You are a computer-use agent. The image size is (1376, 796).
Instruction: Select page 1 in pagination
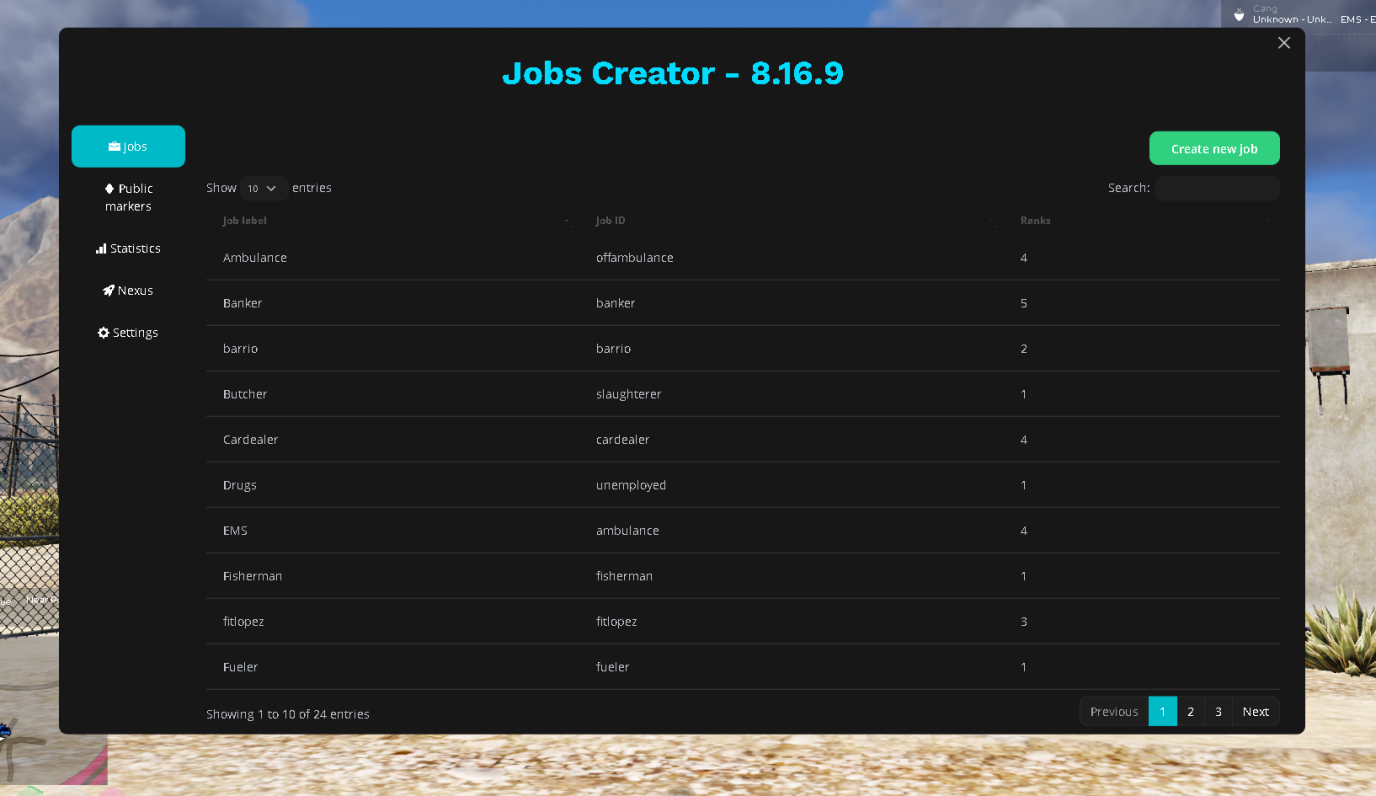(x=1162, y=711)
